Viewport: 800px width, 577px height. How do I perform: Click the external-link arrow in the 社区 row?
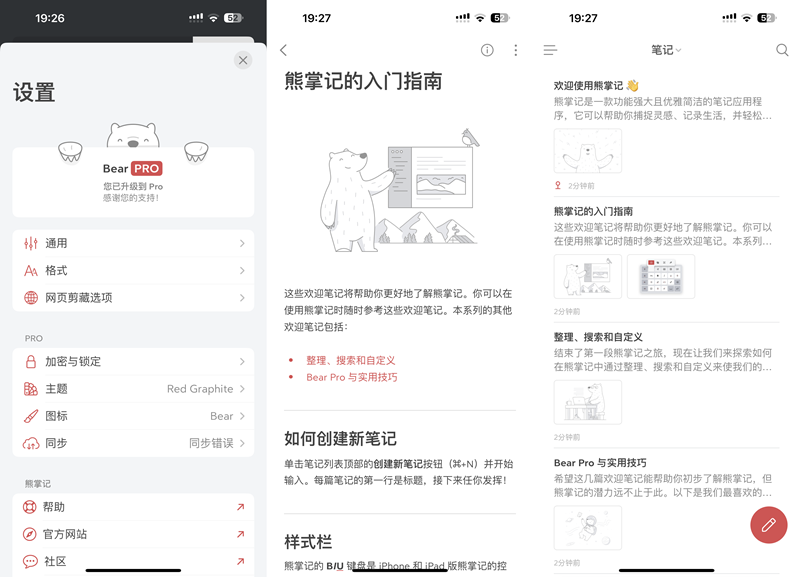240,561
